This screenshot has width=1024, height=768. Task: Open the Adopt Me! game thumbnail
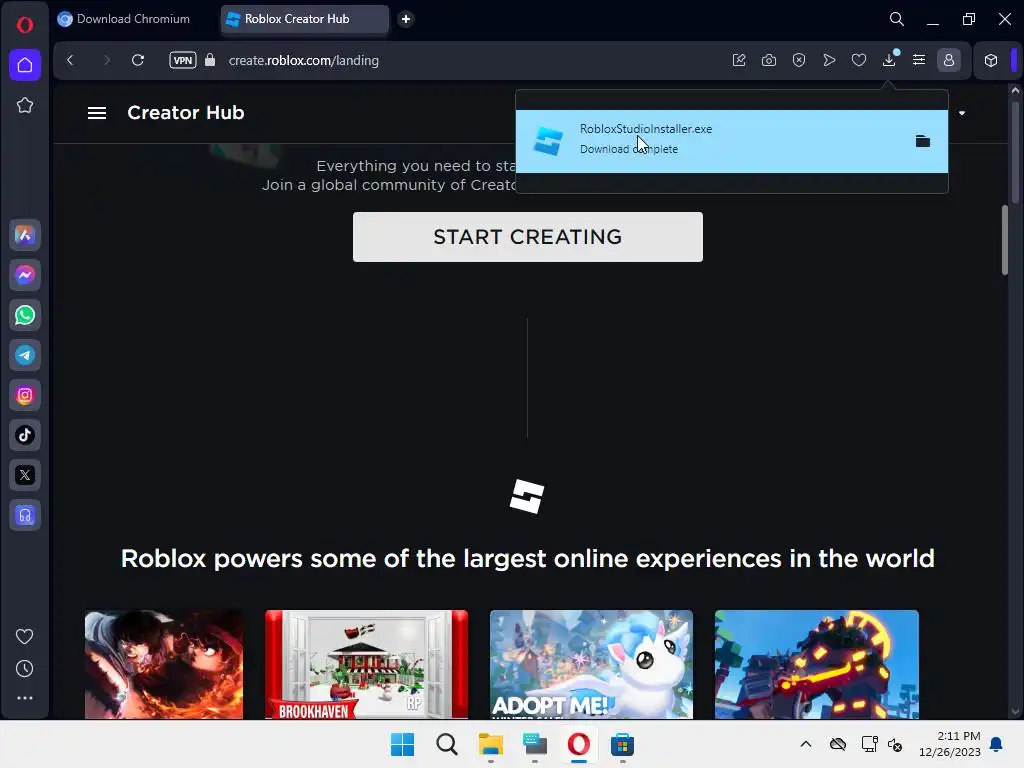pos(591,665)
